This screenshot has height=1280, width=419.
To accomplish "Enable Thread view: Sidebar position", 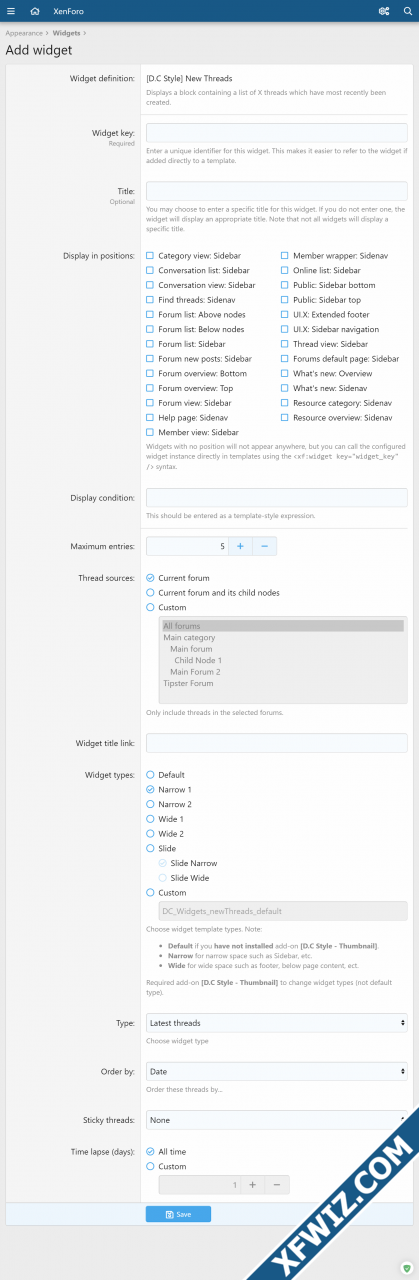I will pos(285,344).
